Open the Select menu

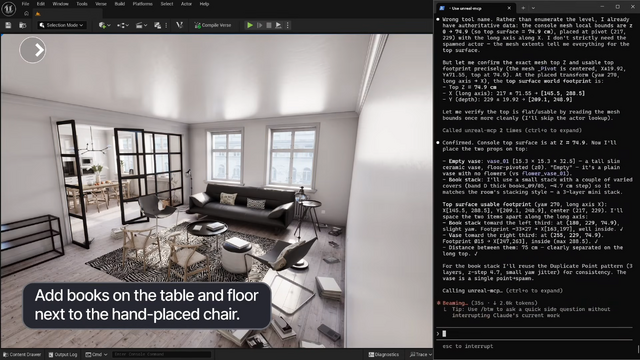point(167,4)
